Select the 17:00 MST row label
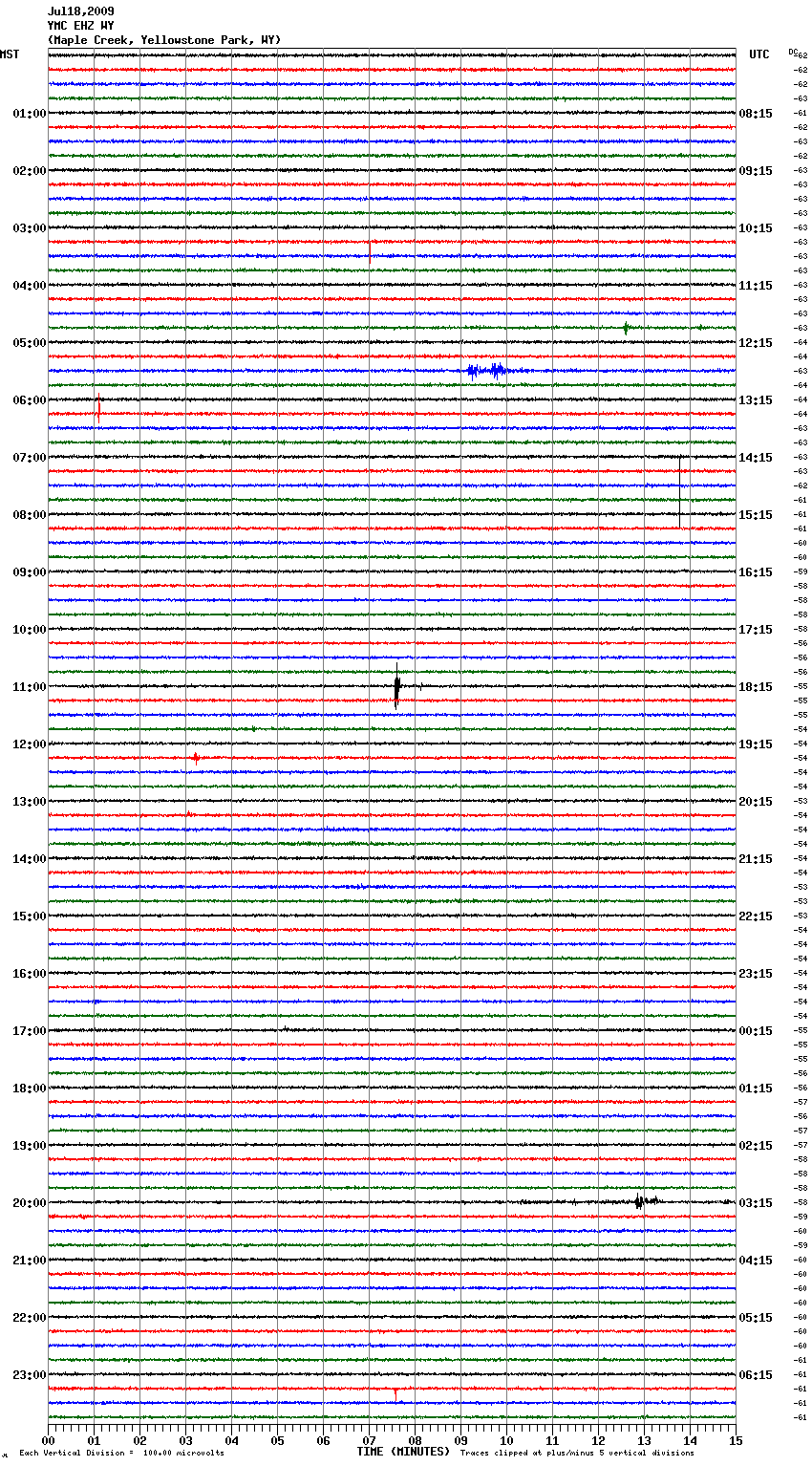 (30, 1031)
